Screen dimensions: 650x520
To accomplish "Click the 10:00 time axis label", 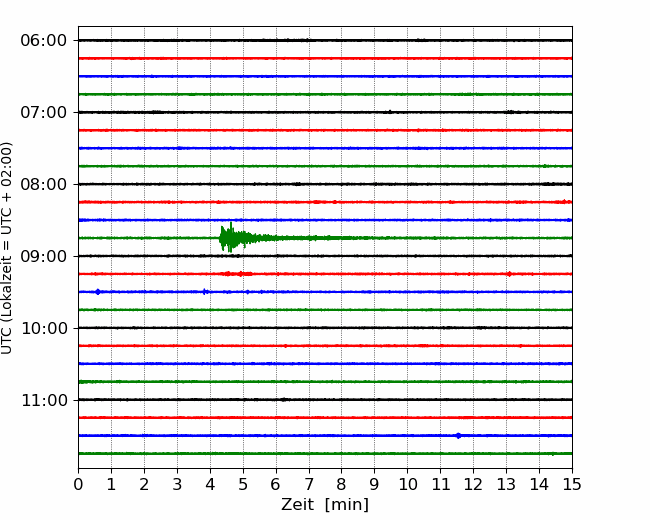I will [x=44, y=328].
